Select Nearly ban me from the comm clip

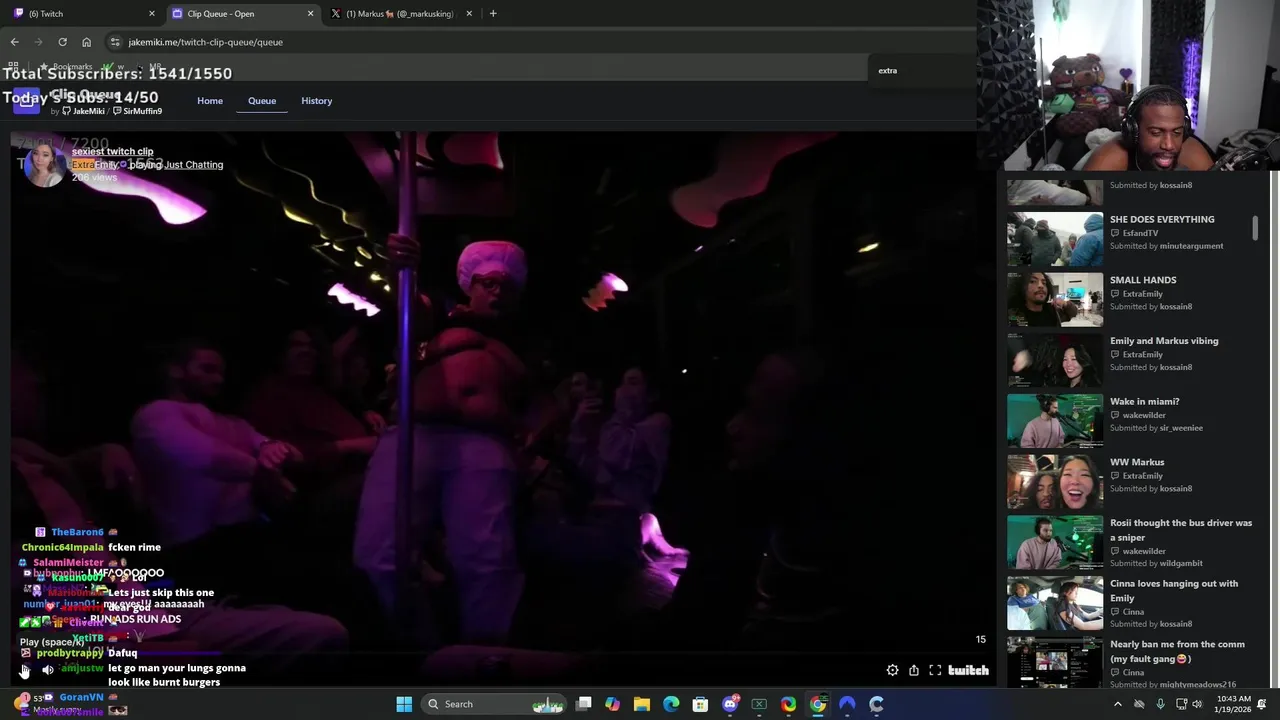[x=1177, y=651]
